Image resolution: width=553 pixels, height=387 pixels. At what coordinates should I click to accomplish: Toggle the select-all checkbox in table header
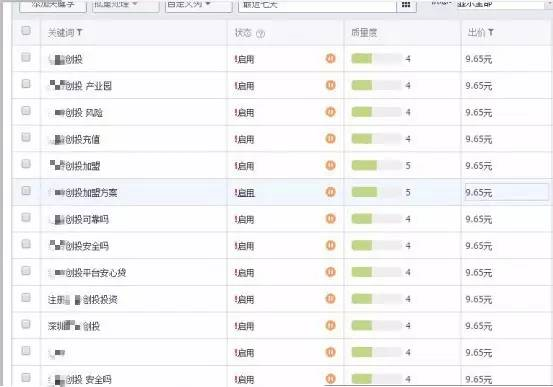pyautogui.click(x=26, y=31)
